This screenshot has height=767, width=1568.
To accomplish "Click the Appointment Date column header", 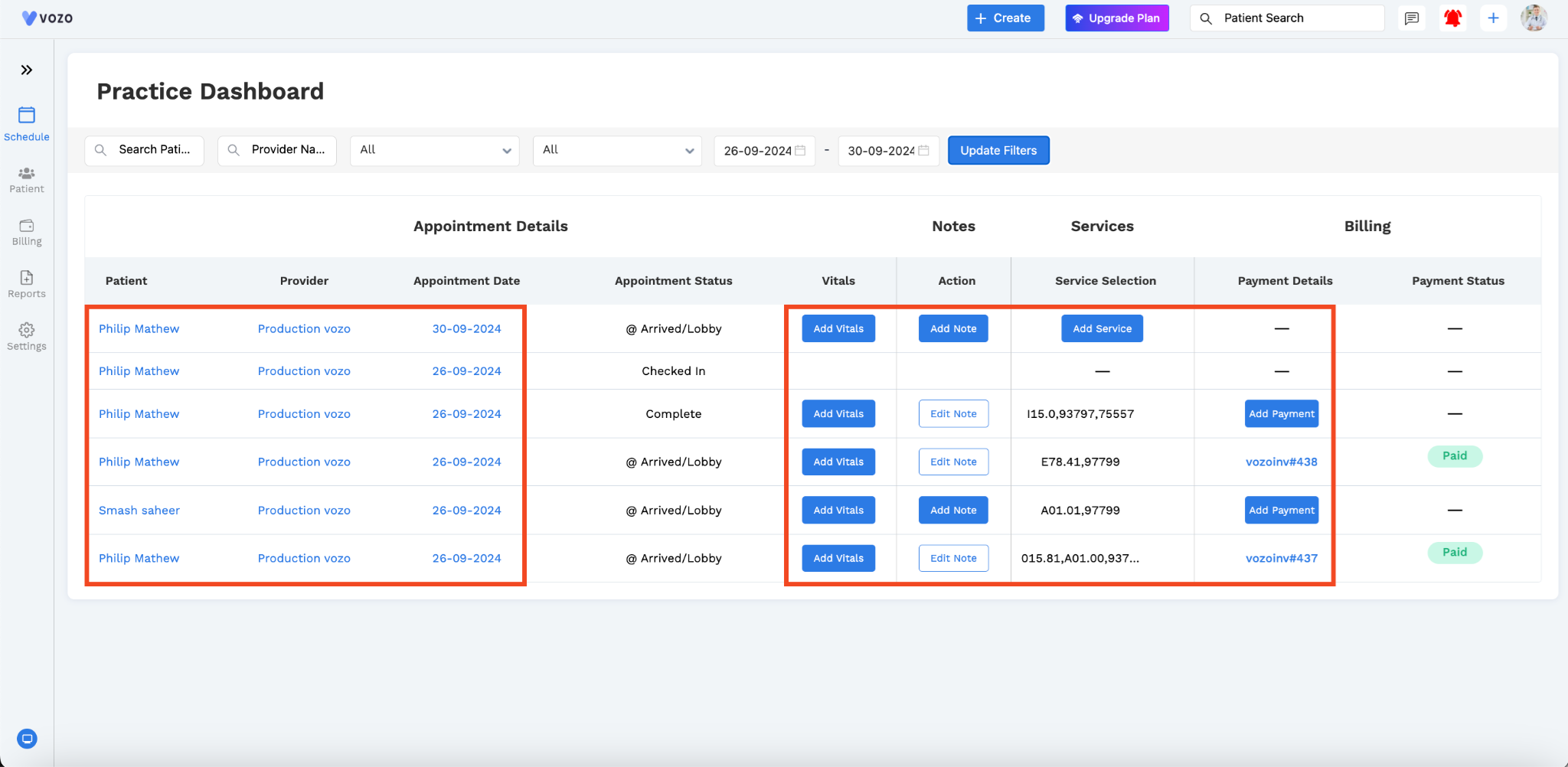I will (466, 281).
